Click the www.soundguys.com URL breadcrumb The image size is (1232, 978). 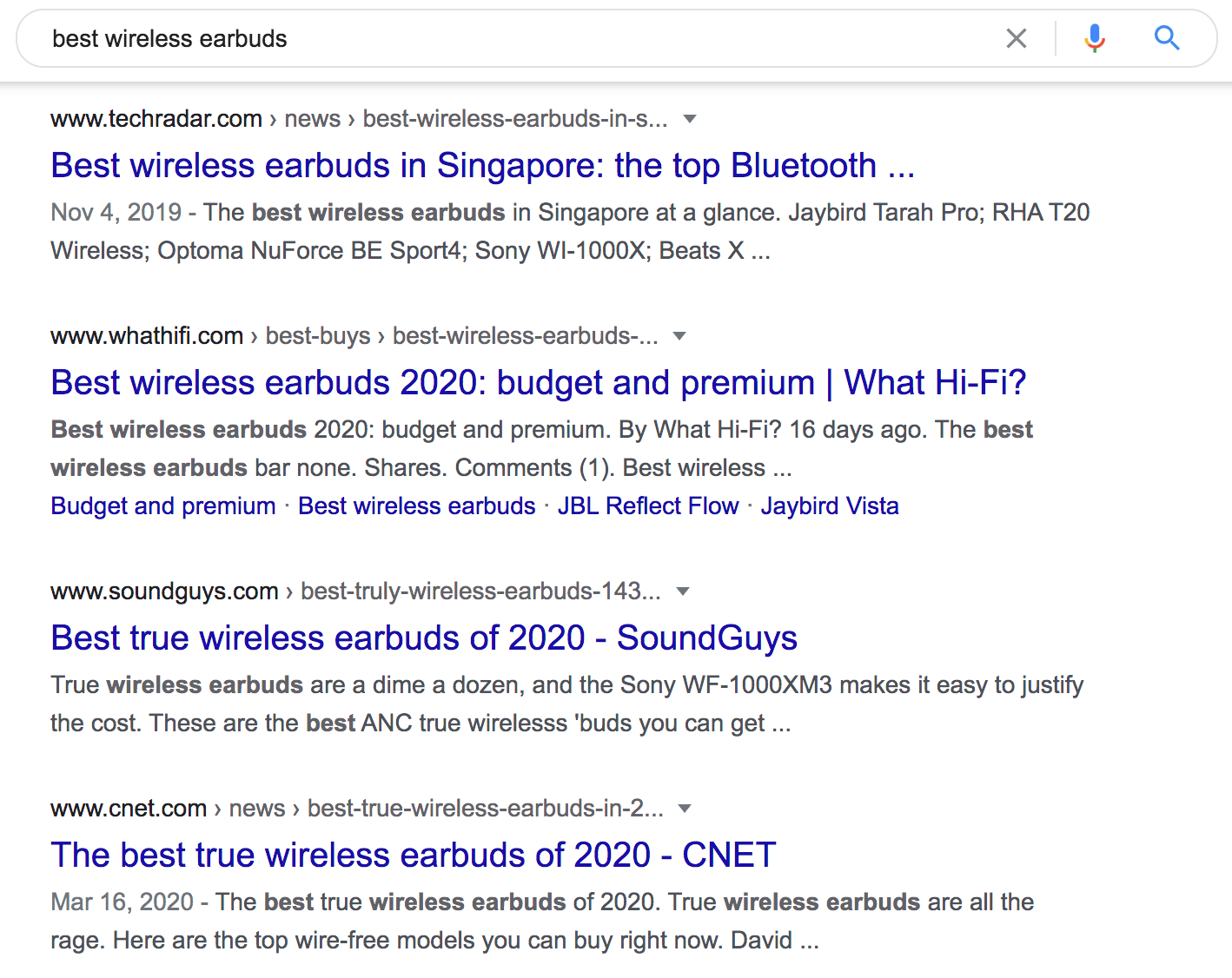[164, 591]
